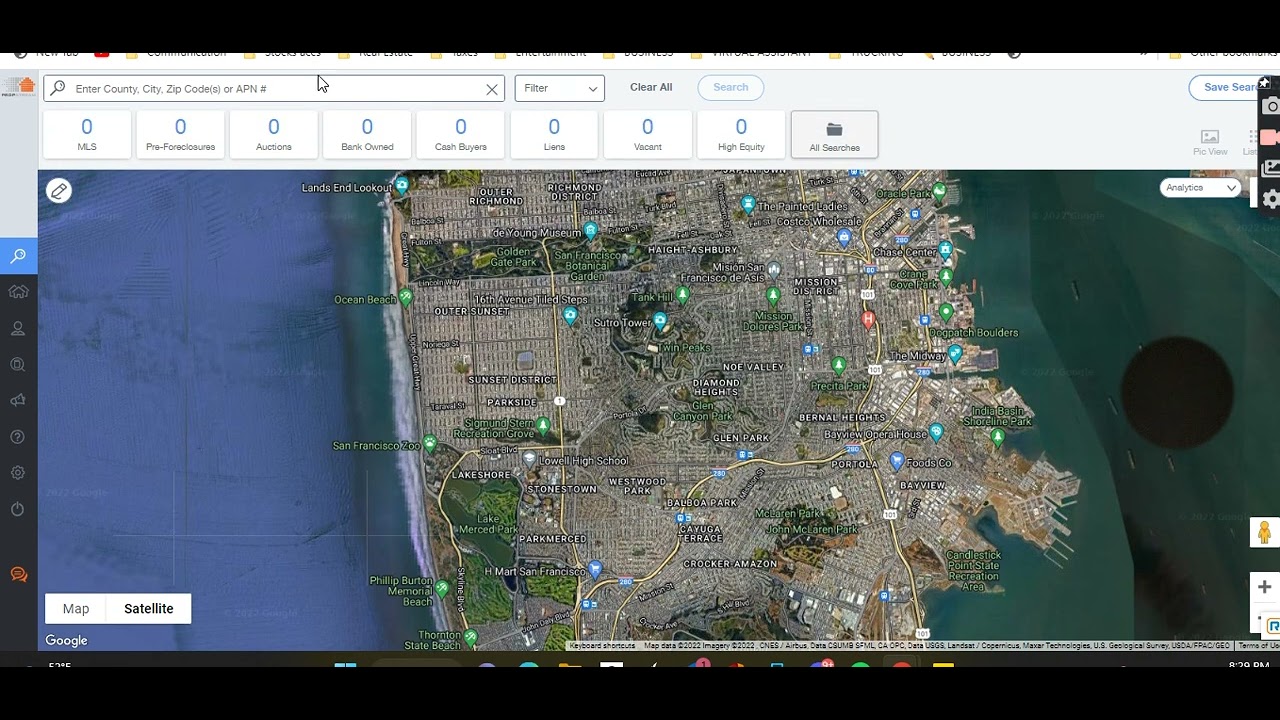Click the Foods Co map pin
The image size is (1280, 720).
point(897,461)
